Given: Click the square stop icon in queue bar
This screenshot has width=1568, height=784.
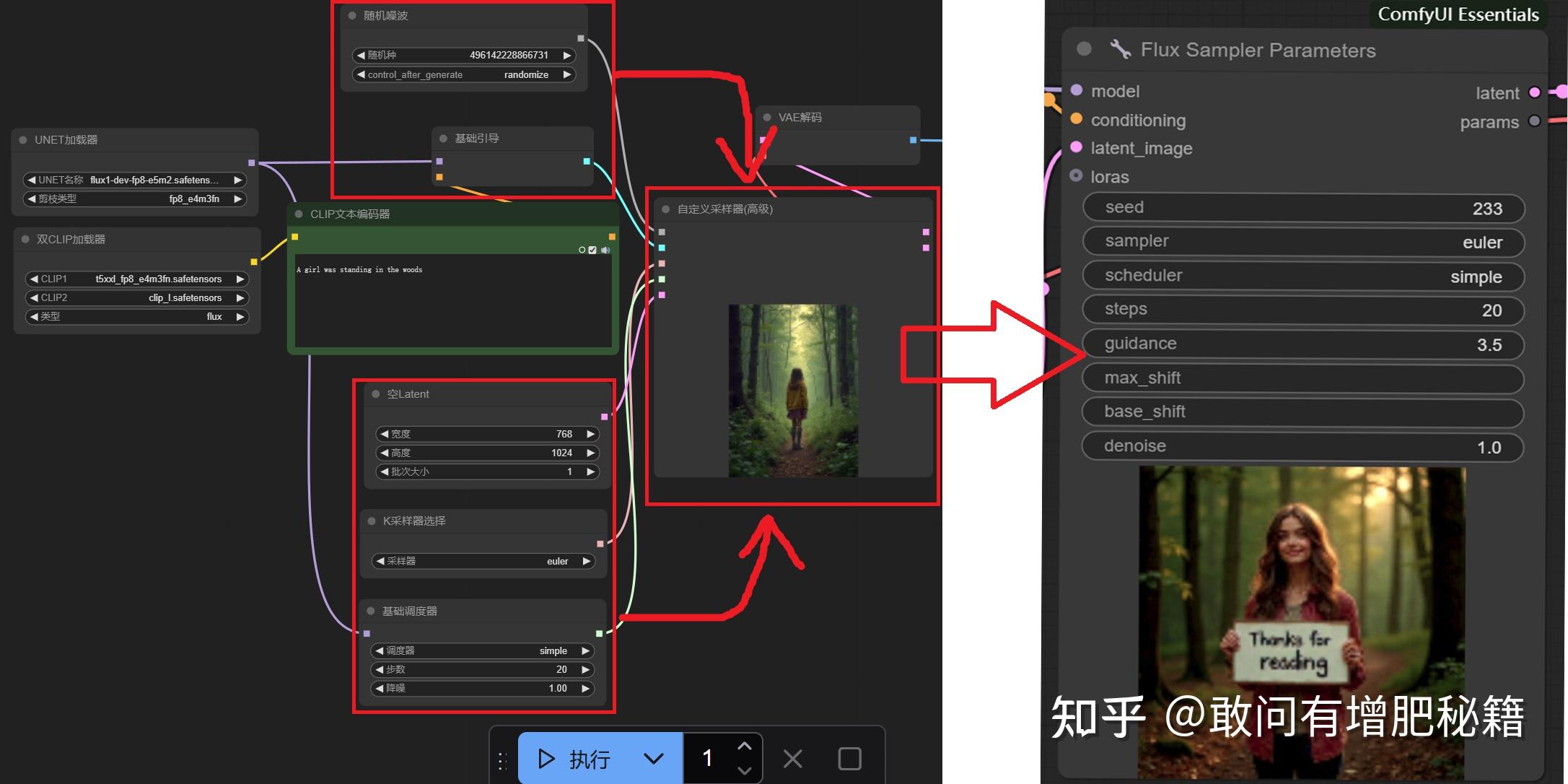Looking at the screenshot, I should [x=849, y=759].
